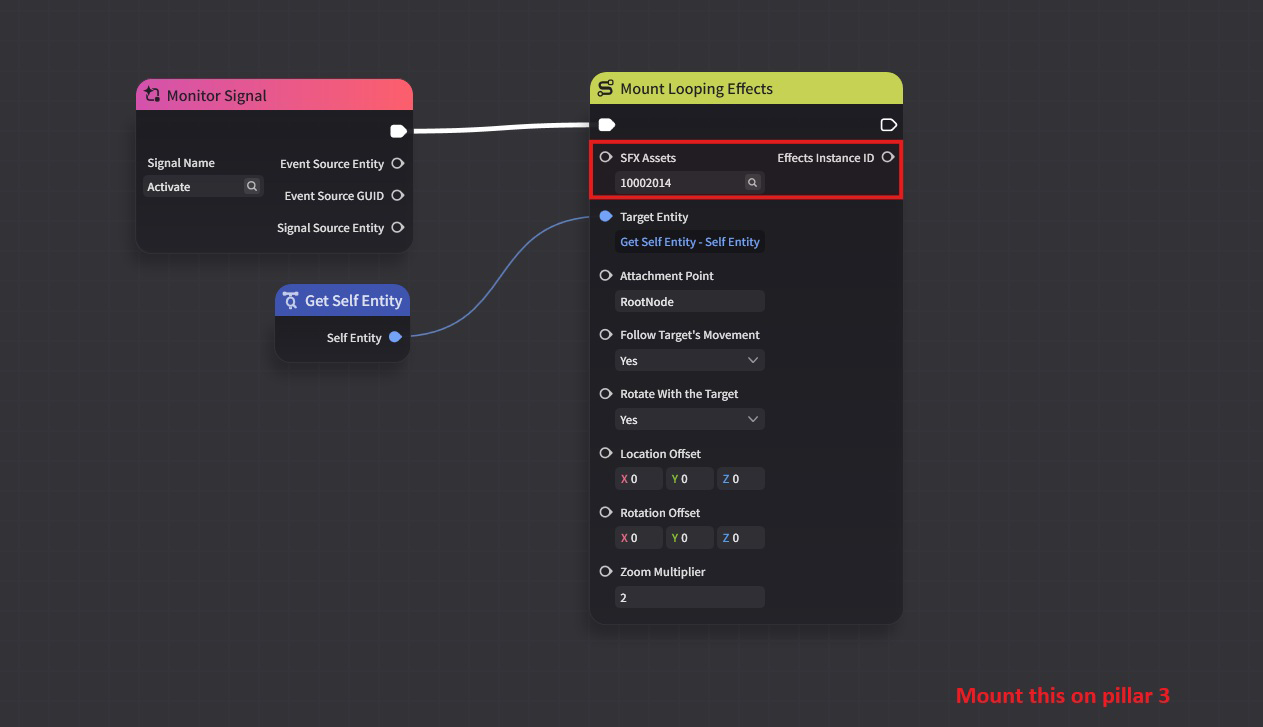Screen dimensions: 1263x727
Task: Click the Get Self Entity node icon
Action: click(290, 300)
